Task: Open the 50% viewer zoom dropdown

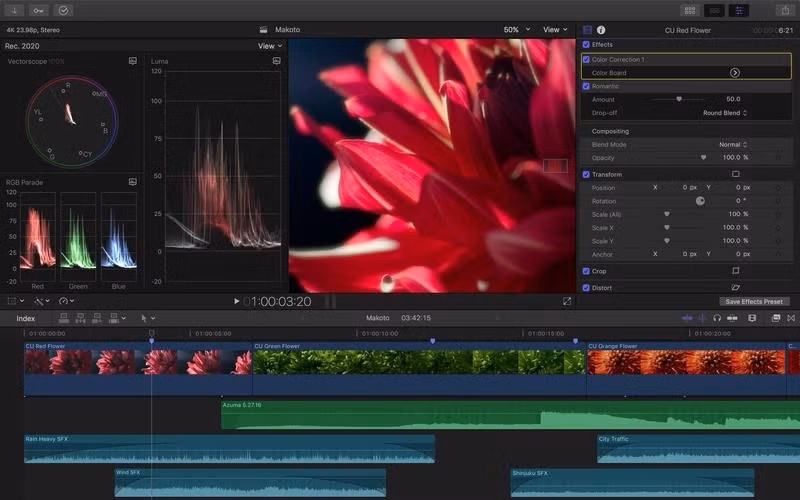Action: pos(517,30)
